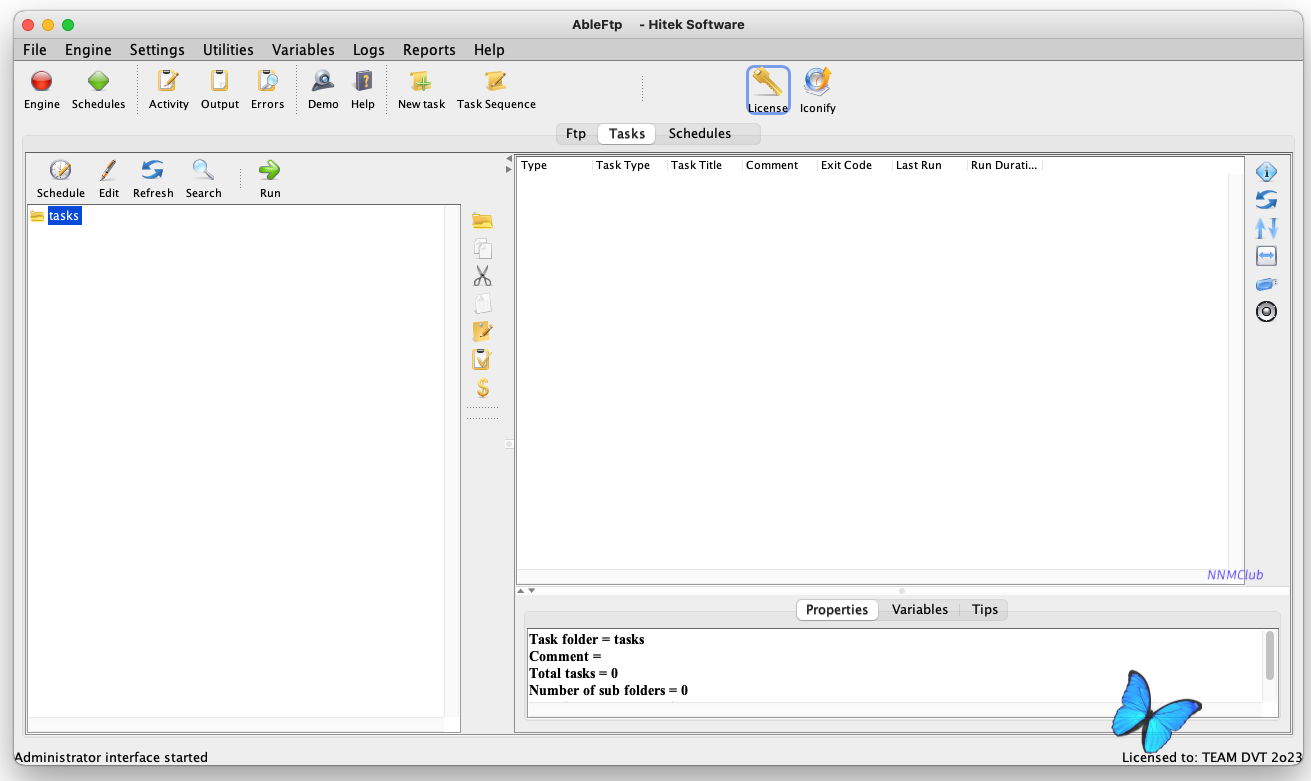Click the Type column header
1311x781 pixels.
(x=554, y=165)
